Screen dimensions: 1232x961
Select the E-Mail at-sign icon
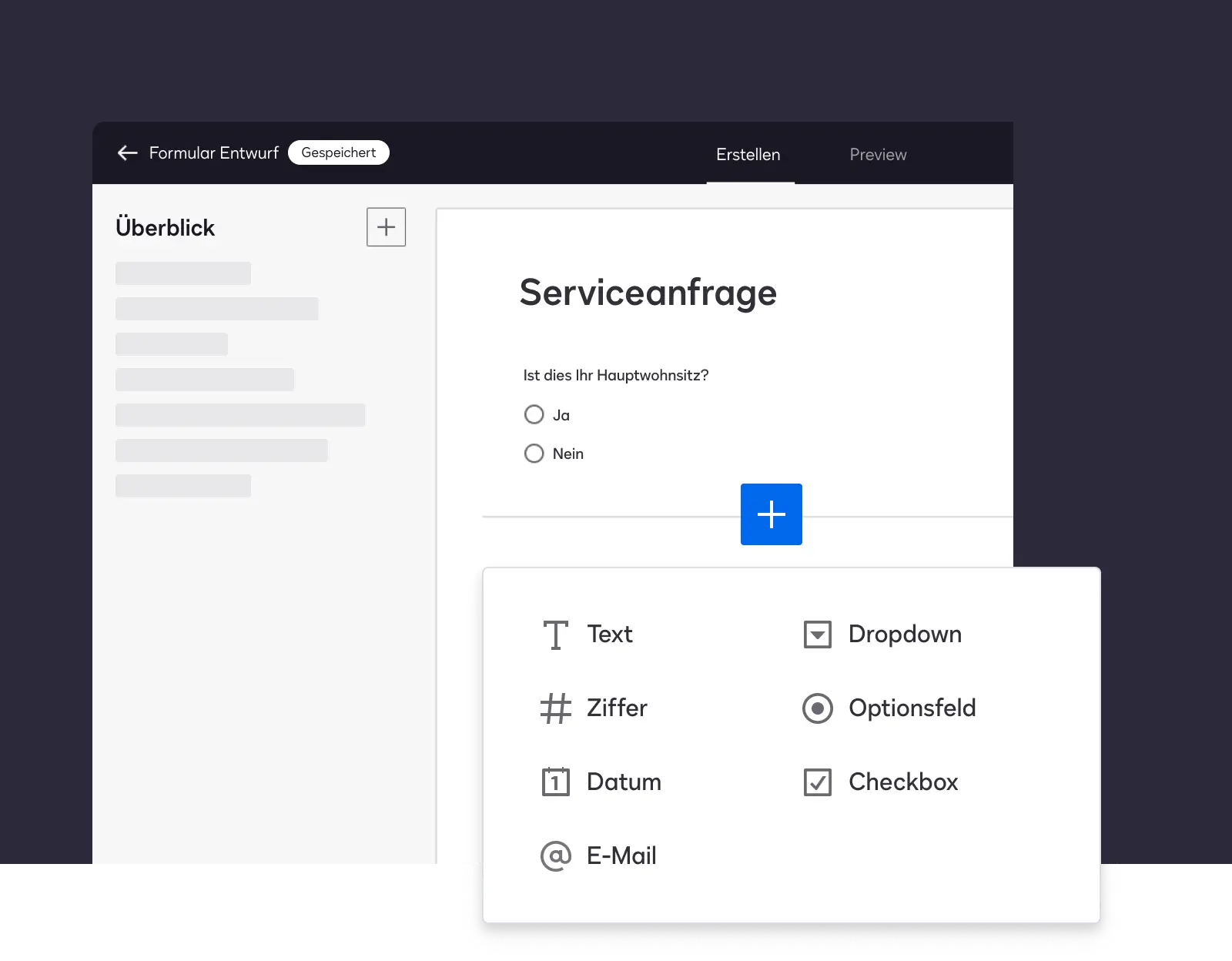[555, 856]
